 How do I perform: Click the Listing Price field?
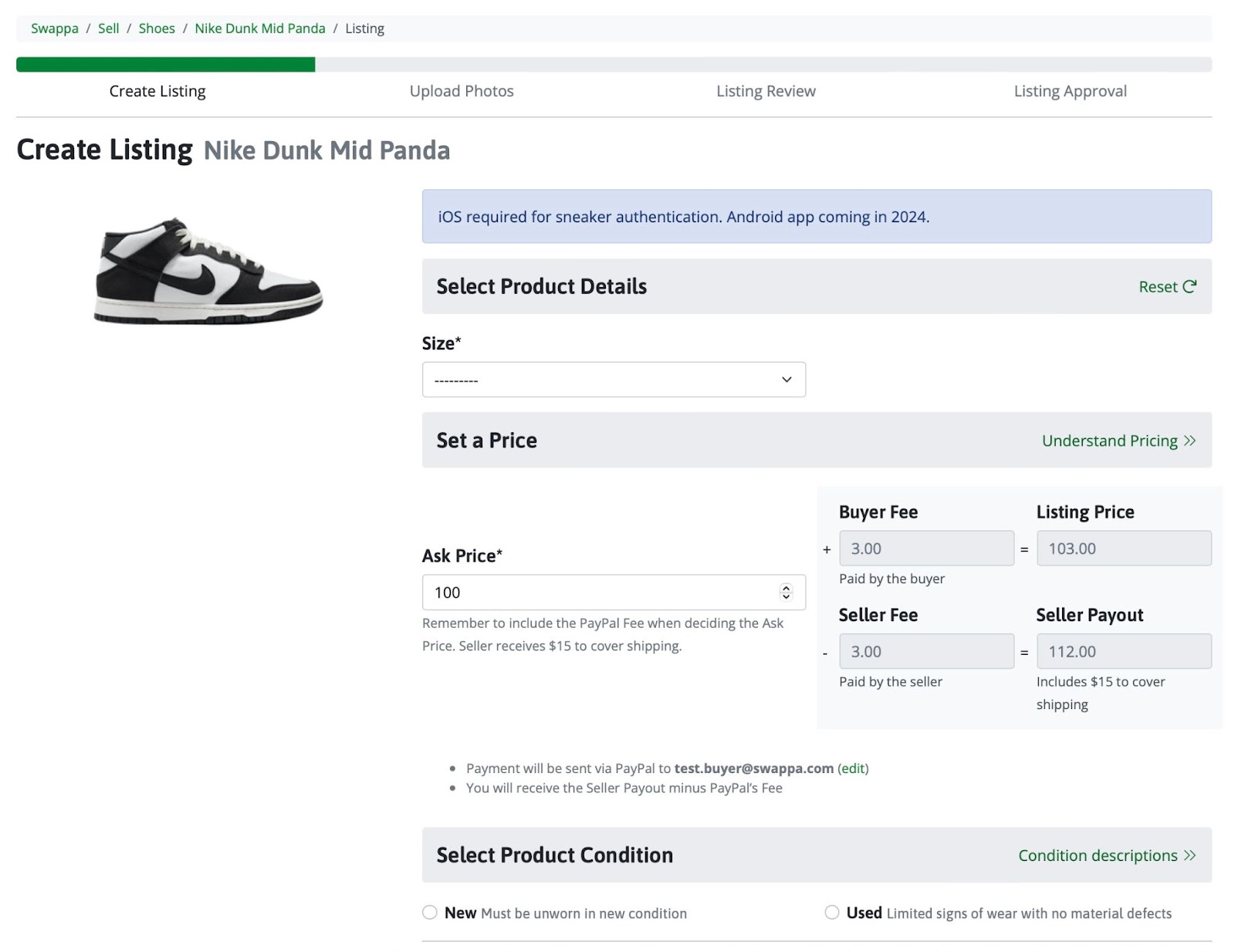click(x=1123, y=549)
